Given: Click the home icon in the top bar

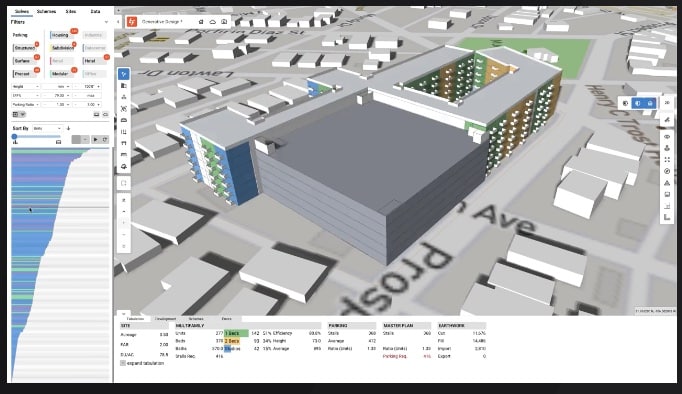Looking at the screenshot, I should coord(201,21).
